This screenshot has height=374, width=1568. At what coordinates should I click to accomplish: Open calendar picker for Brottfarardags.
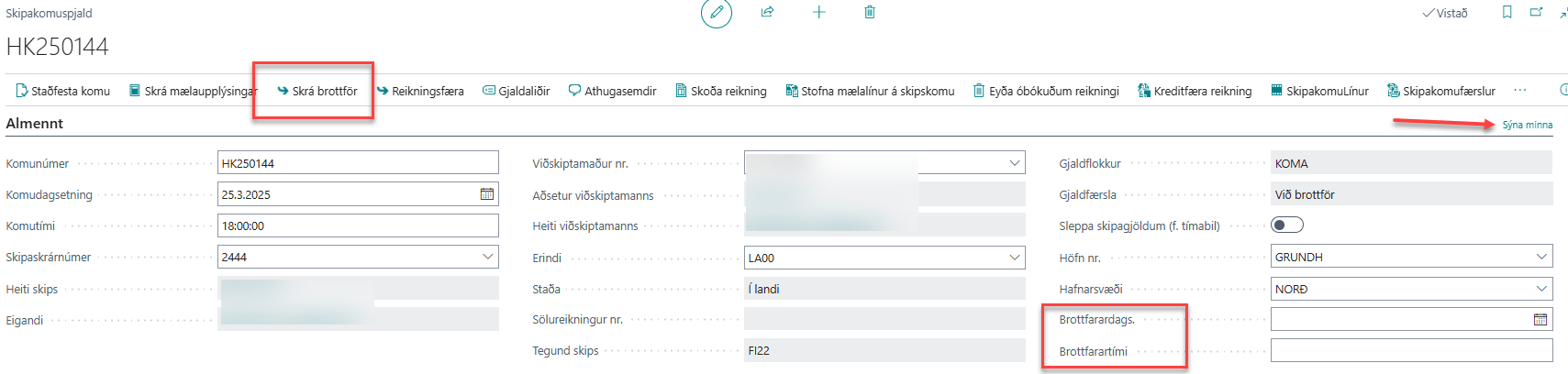1540,320
